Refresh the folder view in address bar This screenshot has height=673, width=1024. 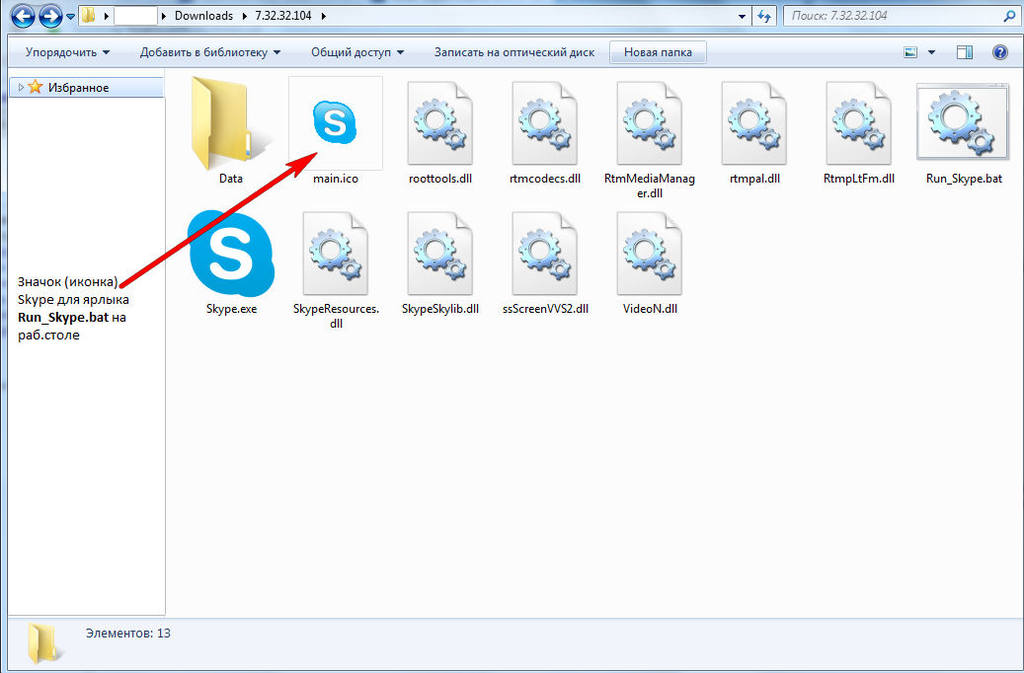[764, 16]
